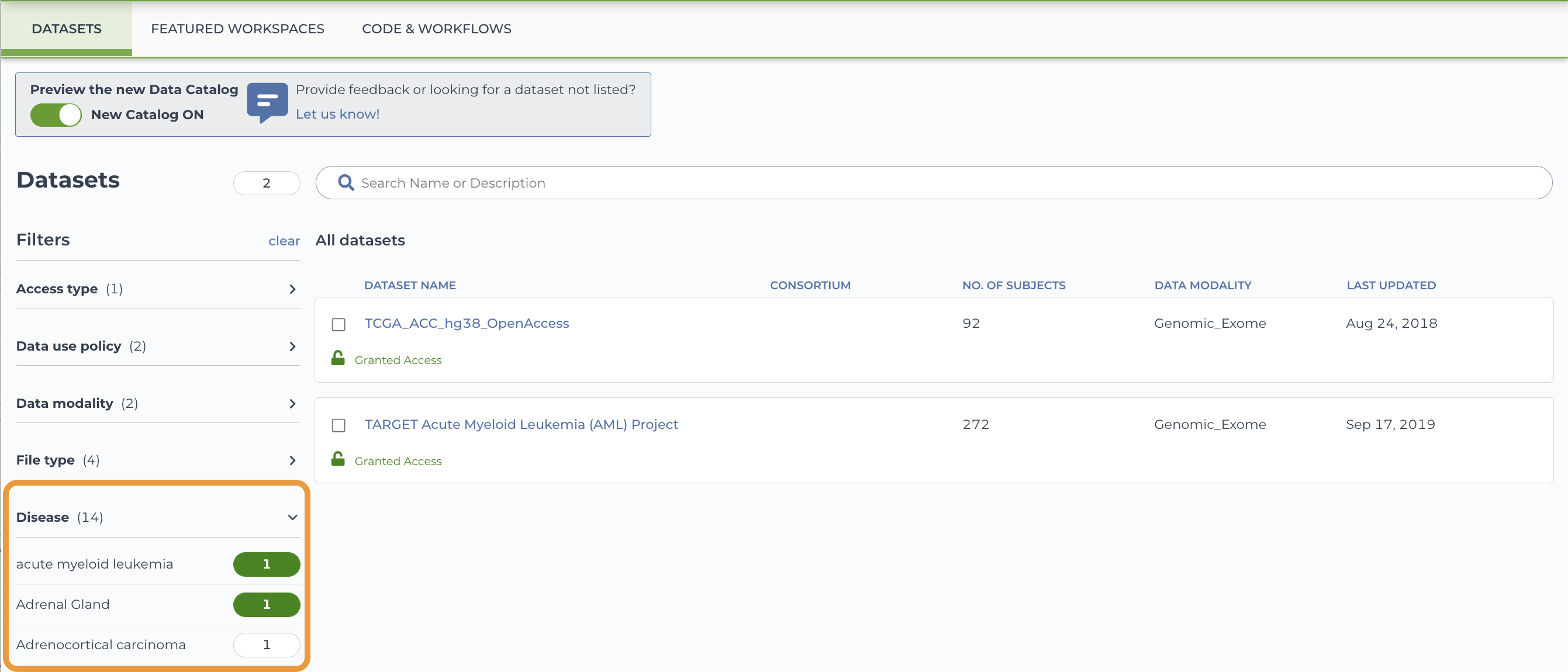Check the TARGET Acute Myeloid Leukemia checkbox

pyautogui.click(x=339, y=425)
